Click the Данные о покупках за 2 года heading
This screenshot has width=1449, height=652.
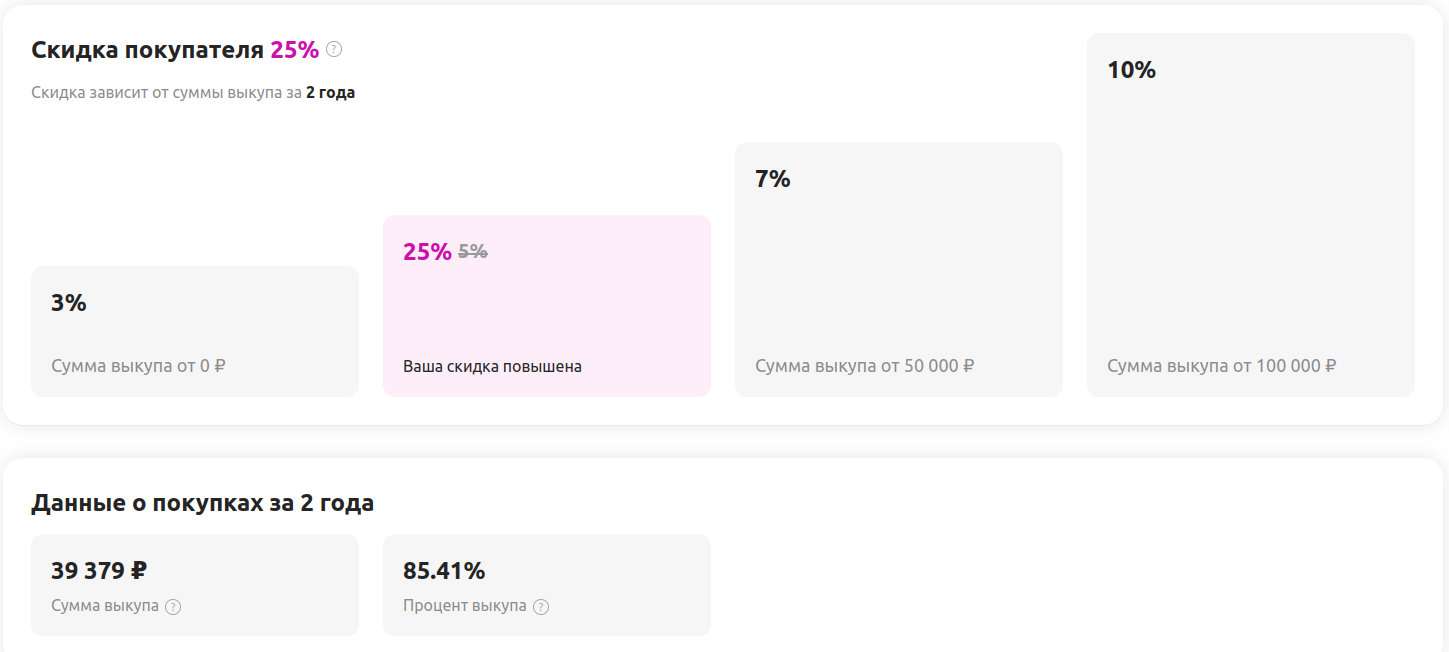point(202,503)
